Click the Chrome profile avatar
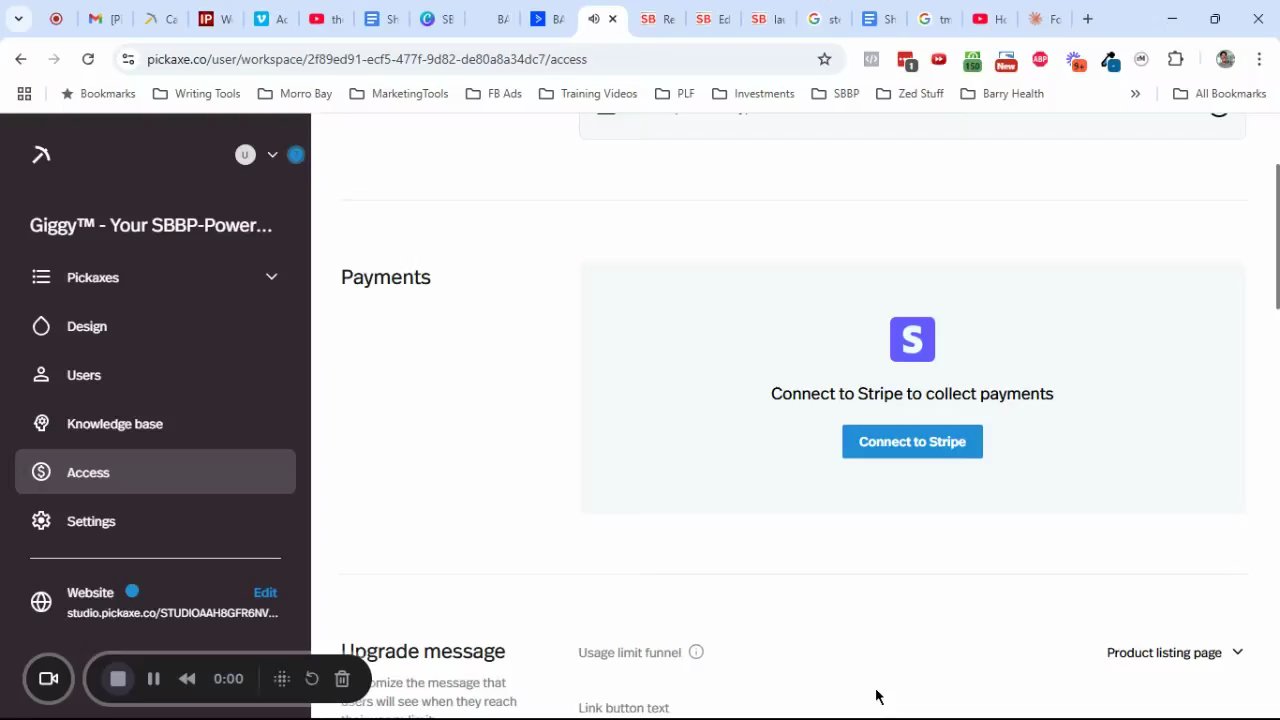The width and height of the screenshot is (1280, 720). pyautogui.click(x=1225, y=59)
